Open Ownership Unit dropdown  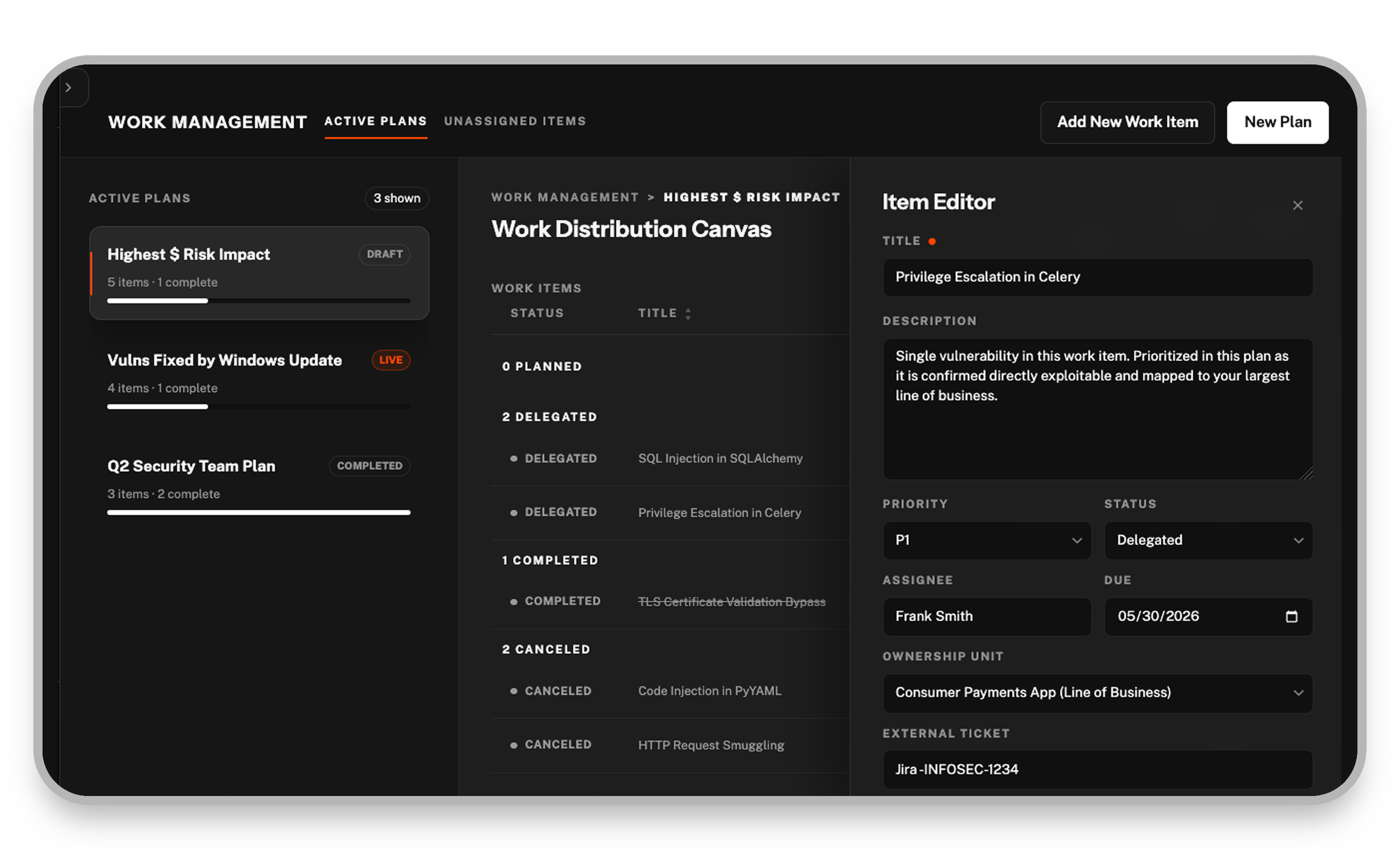point(1098,693)
